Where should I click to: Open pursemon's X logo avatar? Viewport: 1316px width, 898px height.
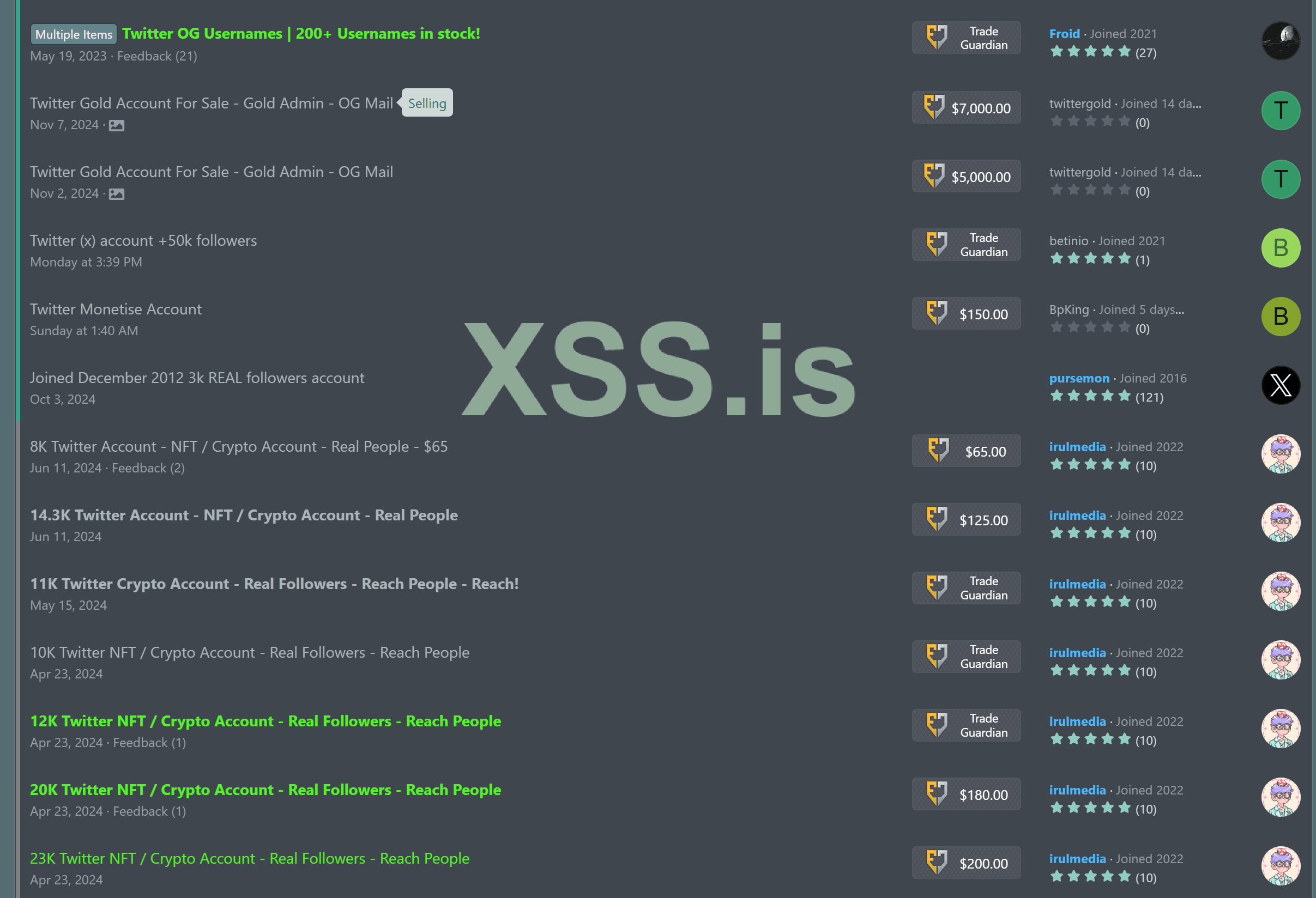coord(1280,385)
